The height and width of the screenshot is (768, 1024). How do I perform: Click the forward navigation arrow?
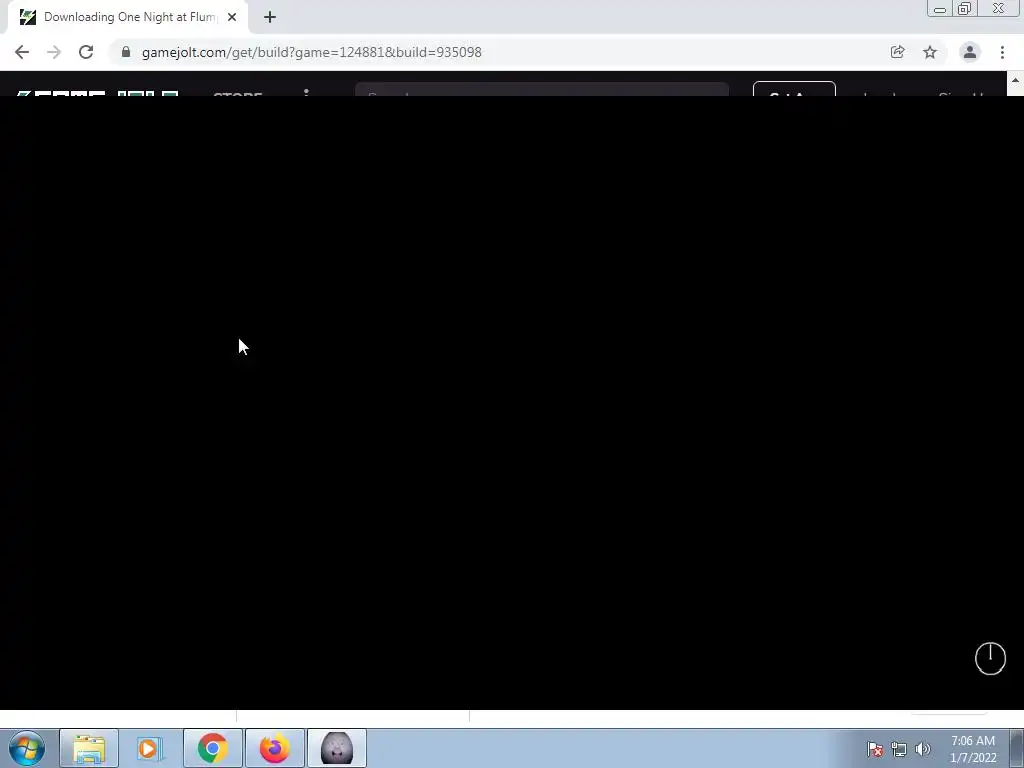tap(54, 52)
